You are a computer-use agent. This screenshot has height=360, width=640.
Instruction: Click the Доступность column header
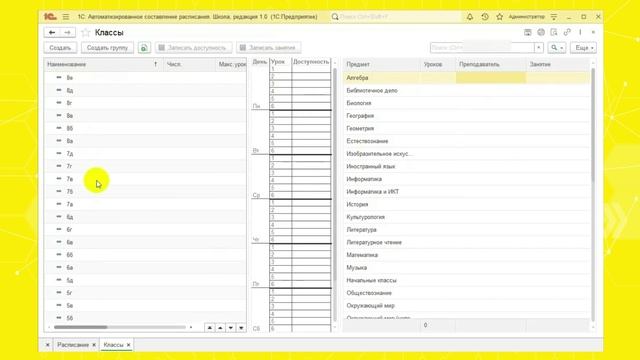click(311, 62)
